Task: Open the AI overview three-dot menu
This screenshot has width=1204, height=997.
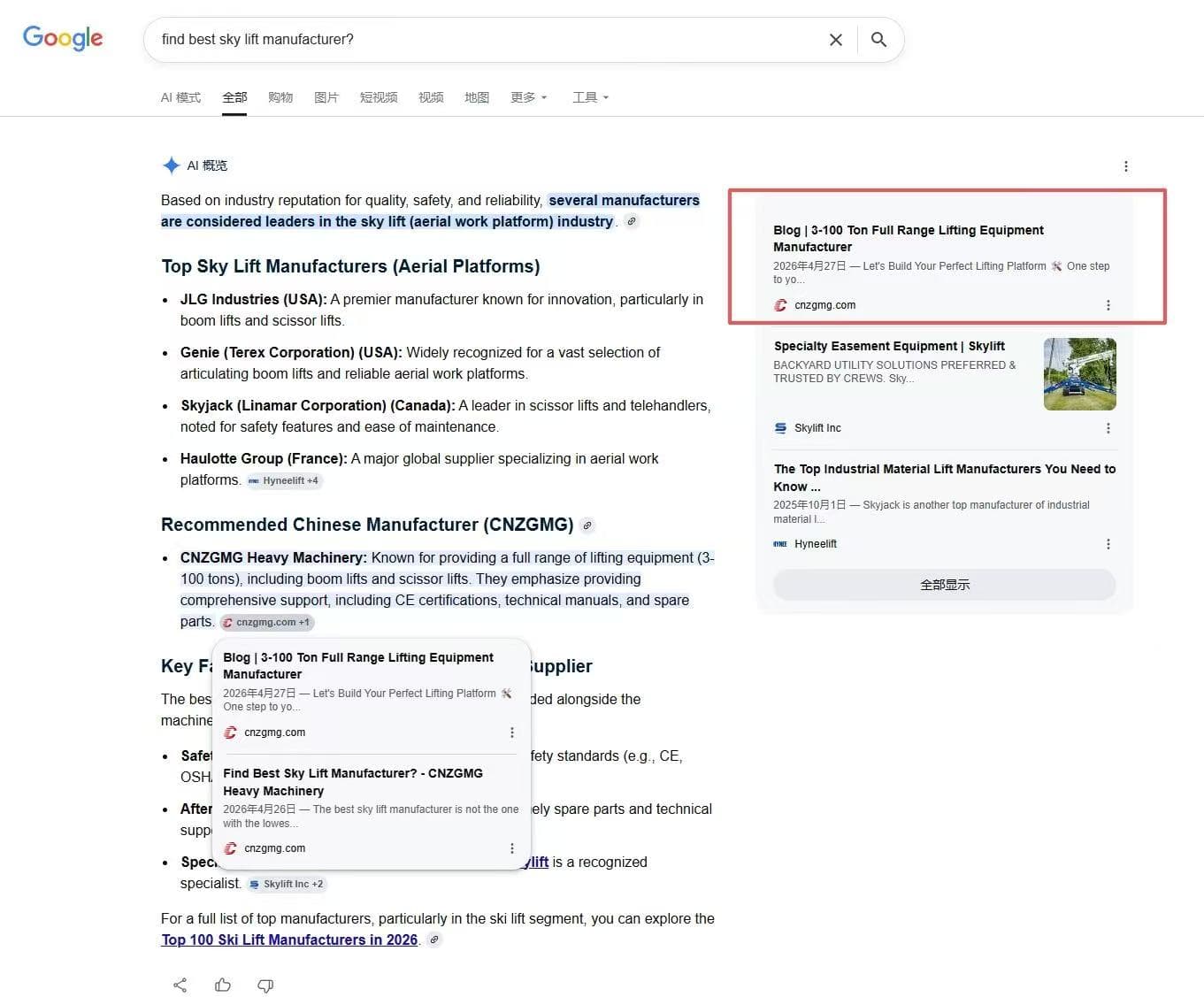Action: (x=1125, y=166)
